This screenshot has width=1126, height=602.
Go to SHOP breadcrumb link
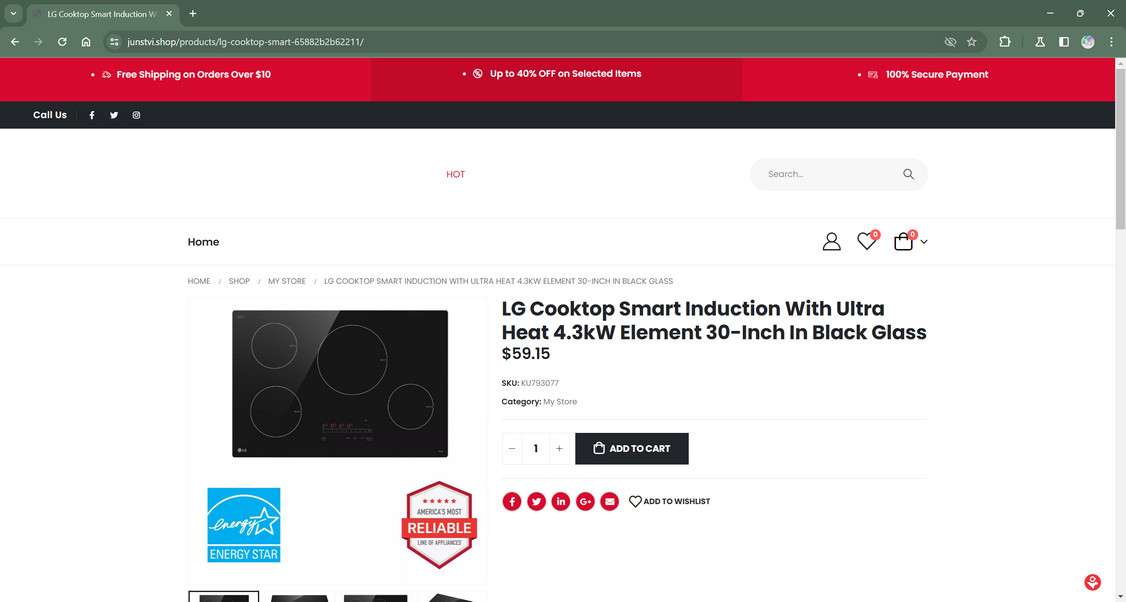pos(239,281)
